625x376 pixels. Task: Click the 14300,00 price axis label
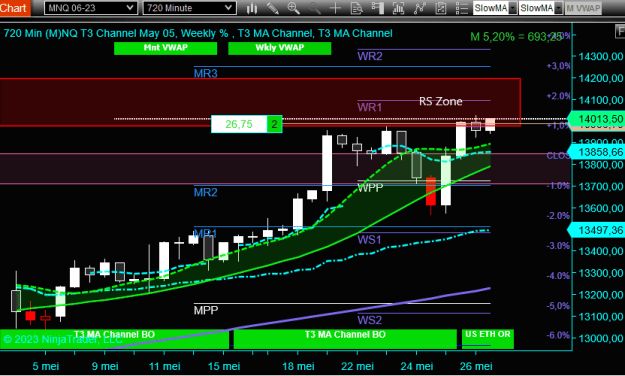(x=601, y=56)
